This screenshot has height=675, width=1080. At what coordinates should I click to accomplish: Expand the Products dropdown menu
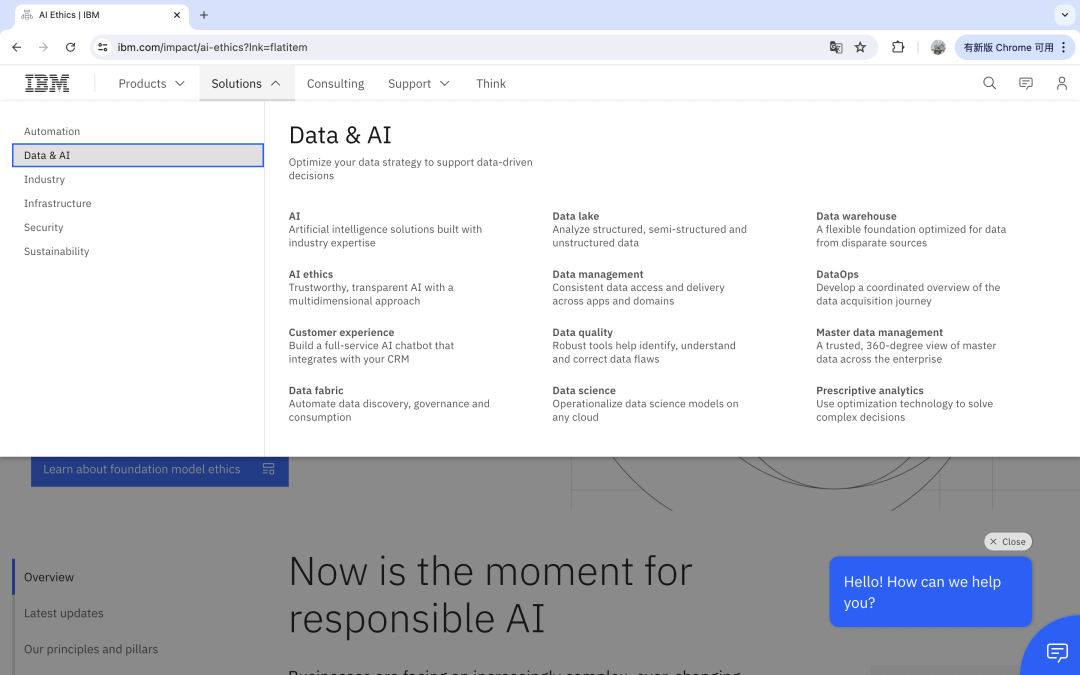[x=151, y=84]
